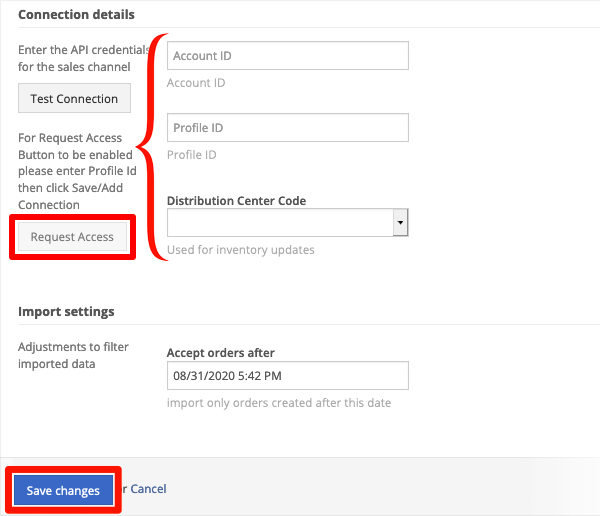
Task: Click the 'Used for inventory updates' hint text
Action: coord(241,250)
